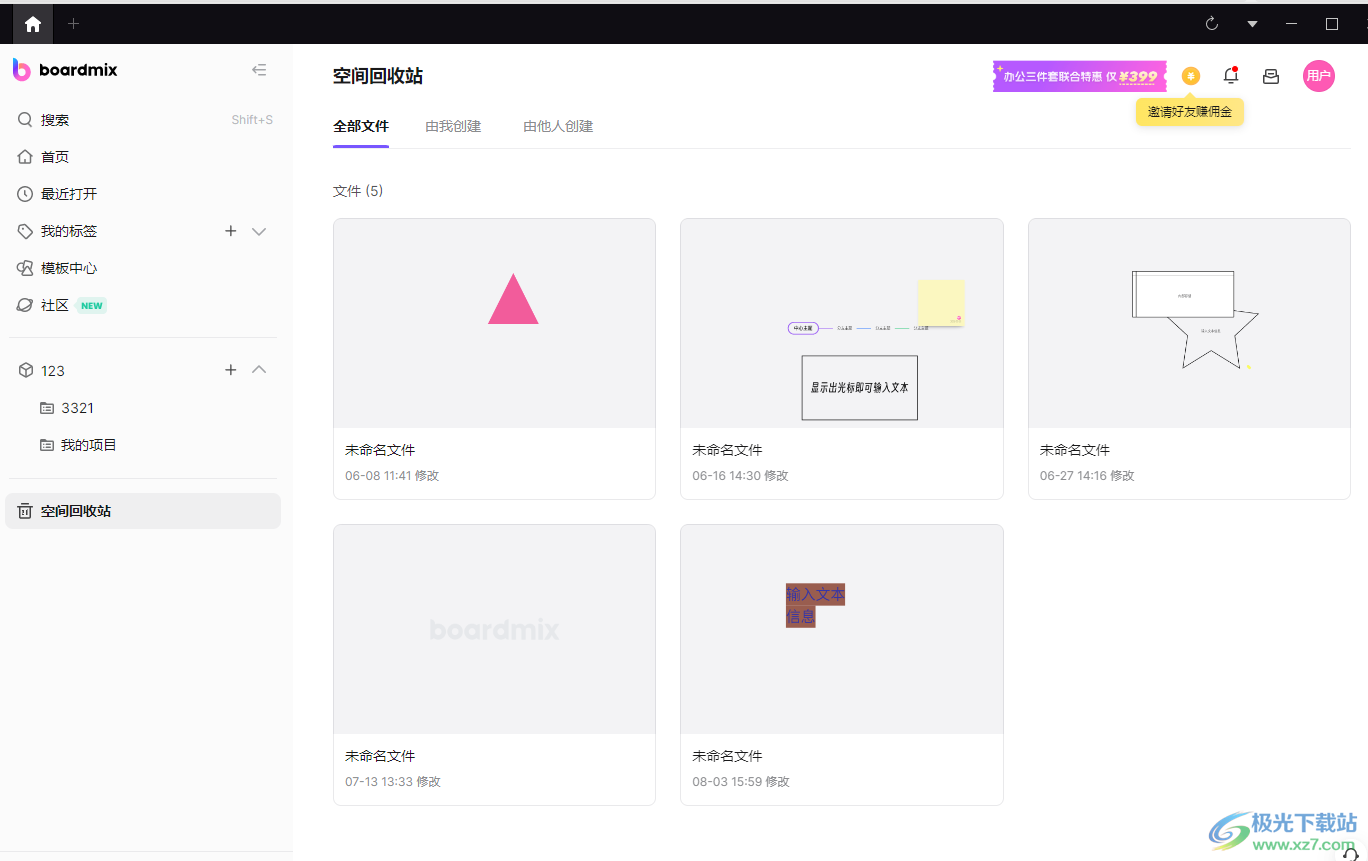
Task: Switch to 由我创建 tab
Action: coord(453,127)
